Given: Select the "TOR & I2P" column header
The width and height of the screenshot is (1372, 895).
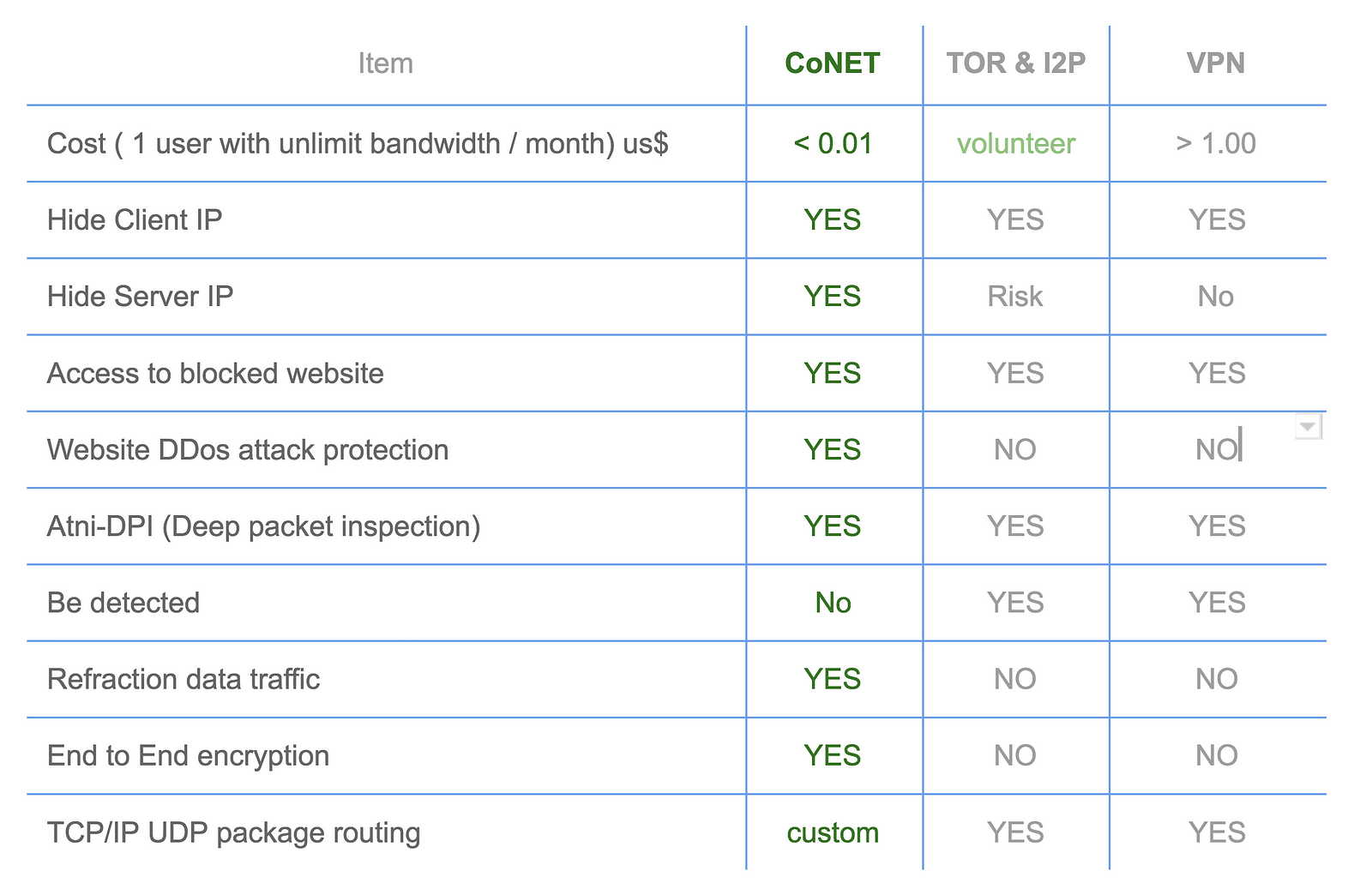Looking at the screenshot, I should (1016, 63).
